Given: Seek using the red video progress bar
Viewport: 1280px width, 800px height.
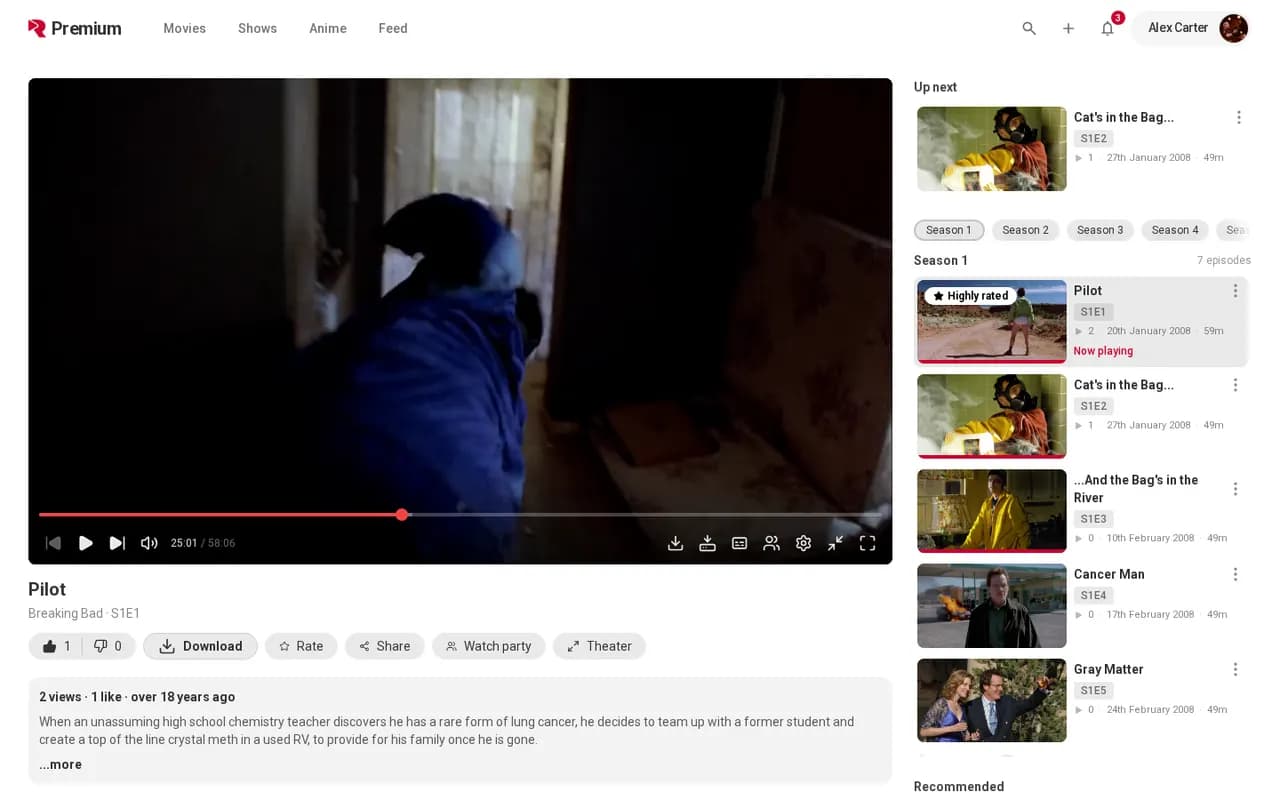Looking at the screenshot, I should point(460,515).
